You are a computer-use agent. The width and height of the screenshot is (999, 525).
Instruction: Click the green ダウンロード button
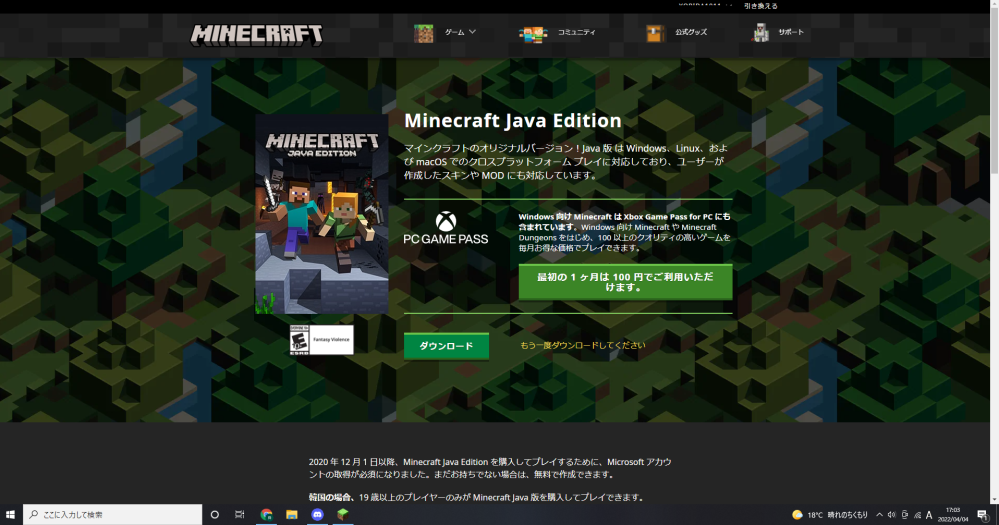(446, 346)
